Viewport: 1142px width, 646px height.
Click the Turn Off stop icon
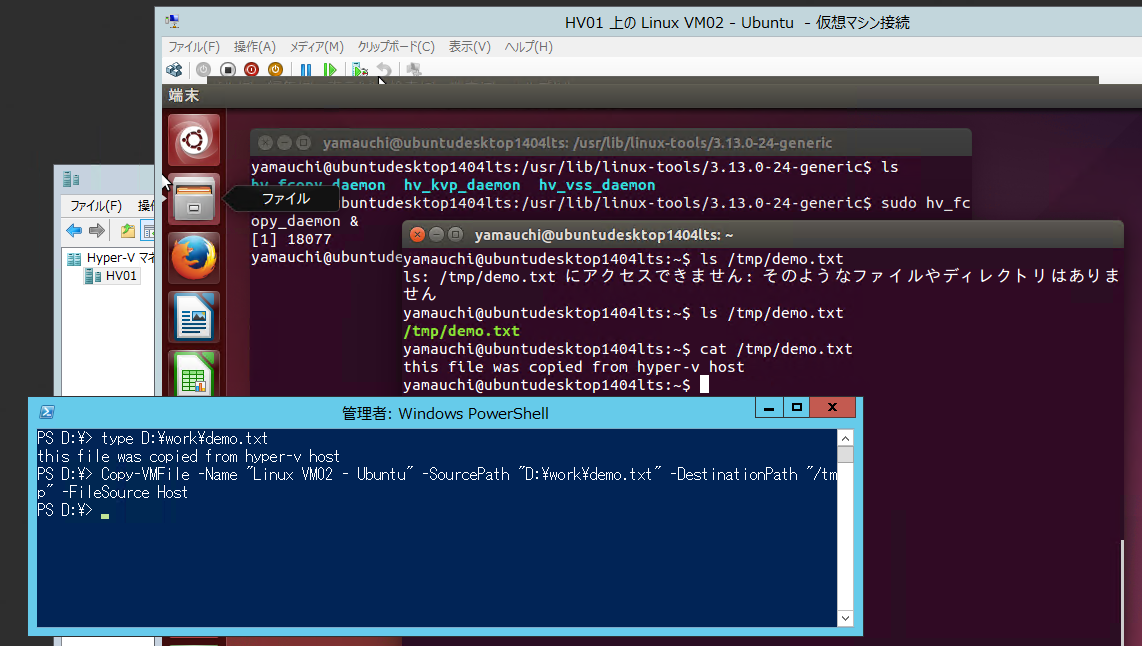tap(228, 70)
